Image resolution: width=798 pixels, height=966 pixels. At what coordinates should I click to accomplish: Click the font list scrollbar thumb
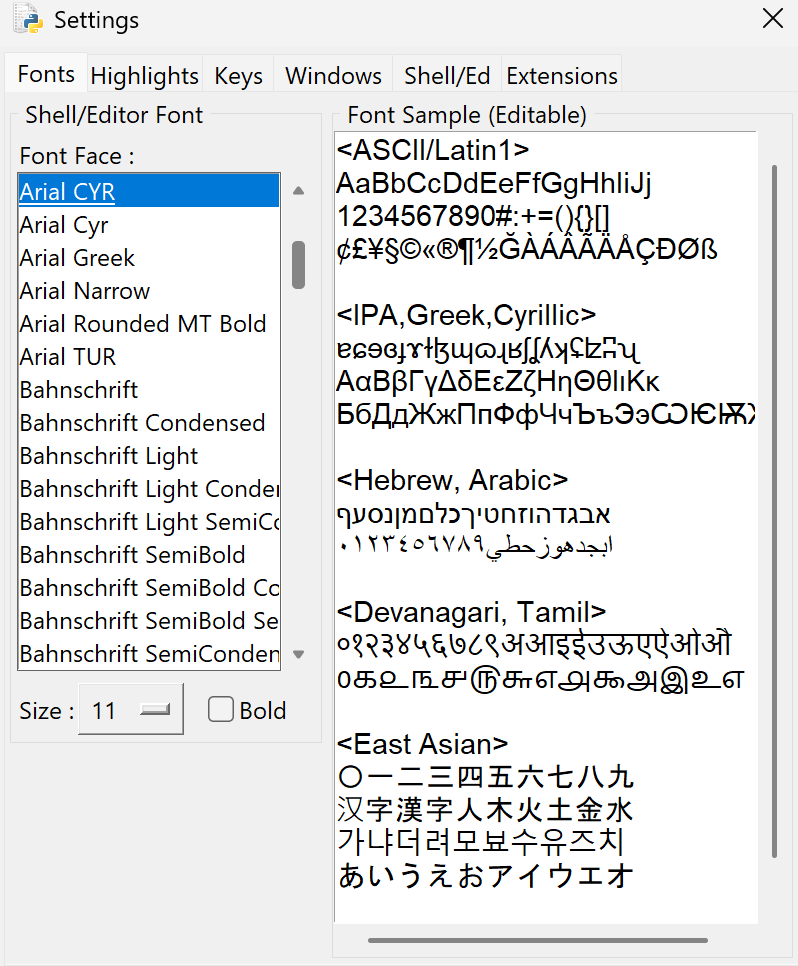point(298,264)
